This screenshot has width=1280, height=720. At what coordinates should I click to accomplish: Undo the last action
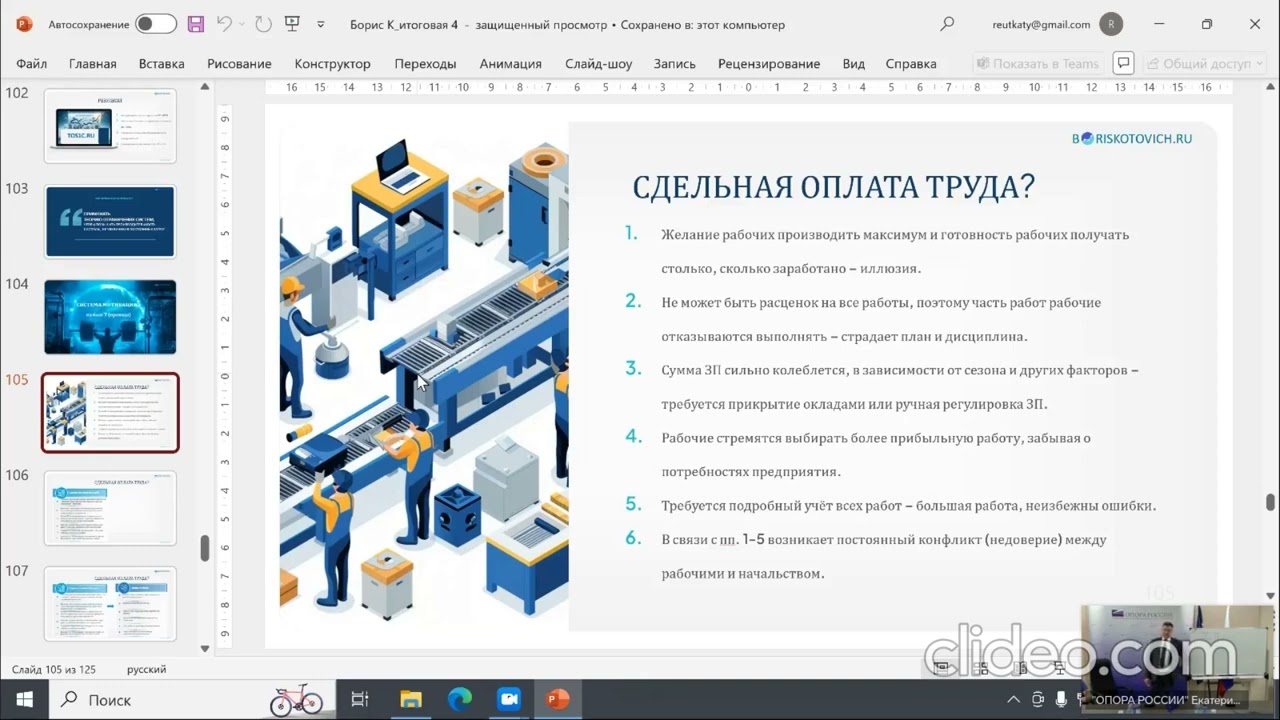click(x=224, y=24)
